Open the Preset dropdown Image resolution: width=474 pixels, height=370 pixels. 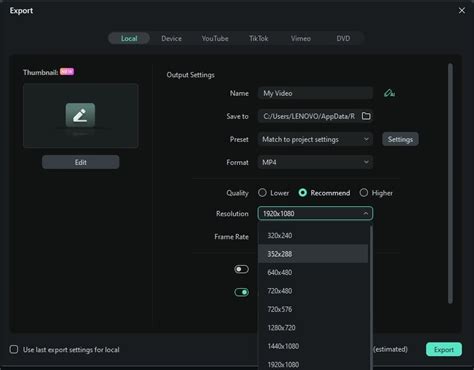[315, 139]
